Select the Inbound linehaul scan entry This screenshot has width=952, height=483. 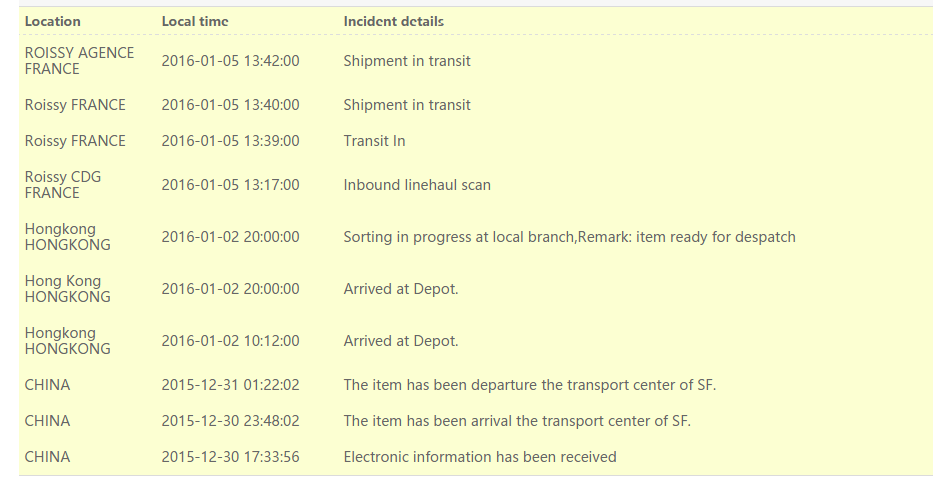click(417, 184)
